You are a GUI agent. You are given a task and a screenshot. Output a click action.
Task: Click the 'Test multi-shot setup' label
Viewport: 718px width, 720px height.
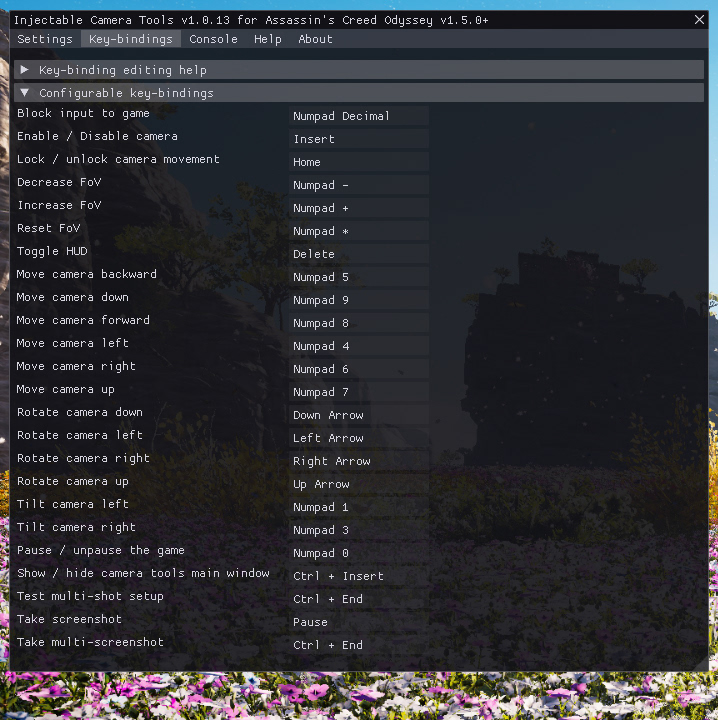tap(90, 596)
